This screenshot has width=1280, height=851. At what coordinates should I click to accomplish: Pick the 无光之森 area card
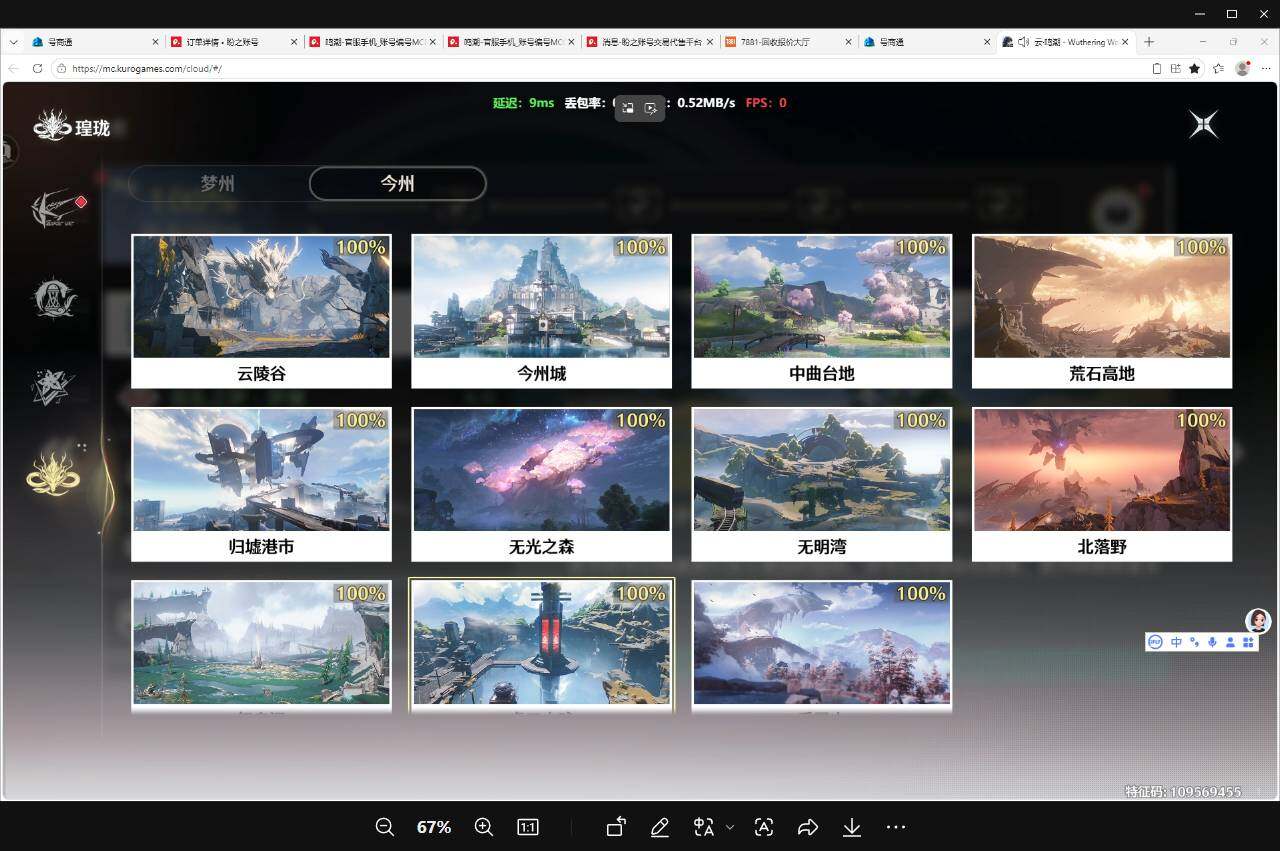pyautogui.click(x=541, y=484)
